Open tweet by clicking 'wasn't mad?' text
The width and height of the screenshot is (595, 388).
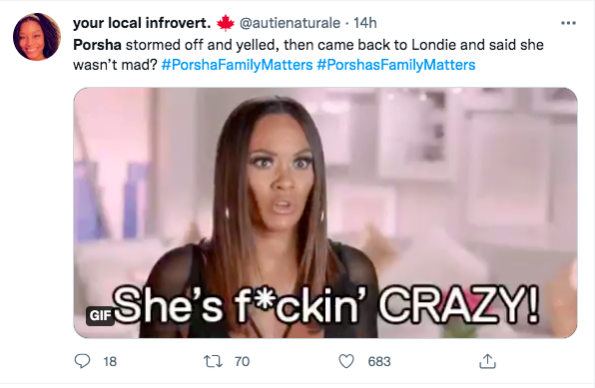coord(115,65)
